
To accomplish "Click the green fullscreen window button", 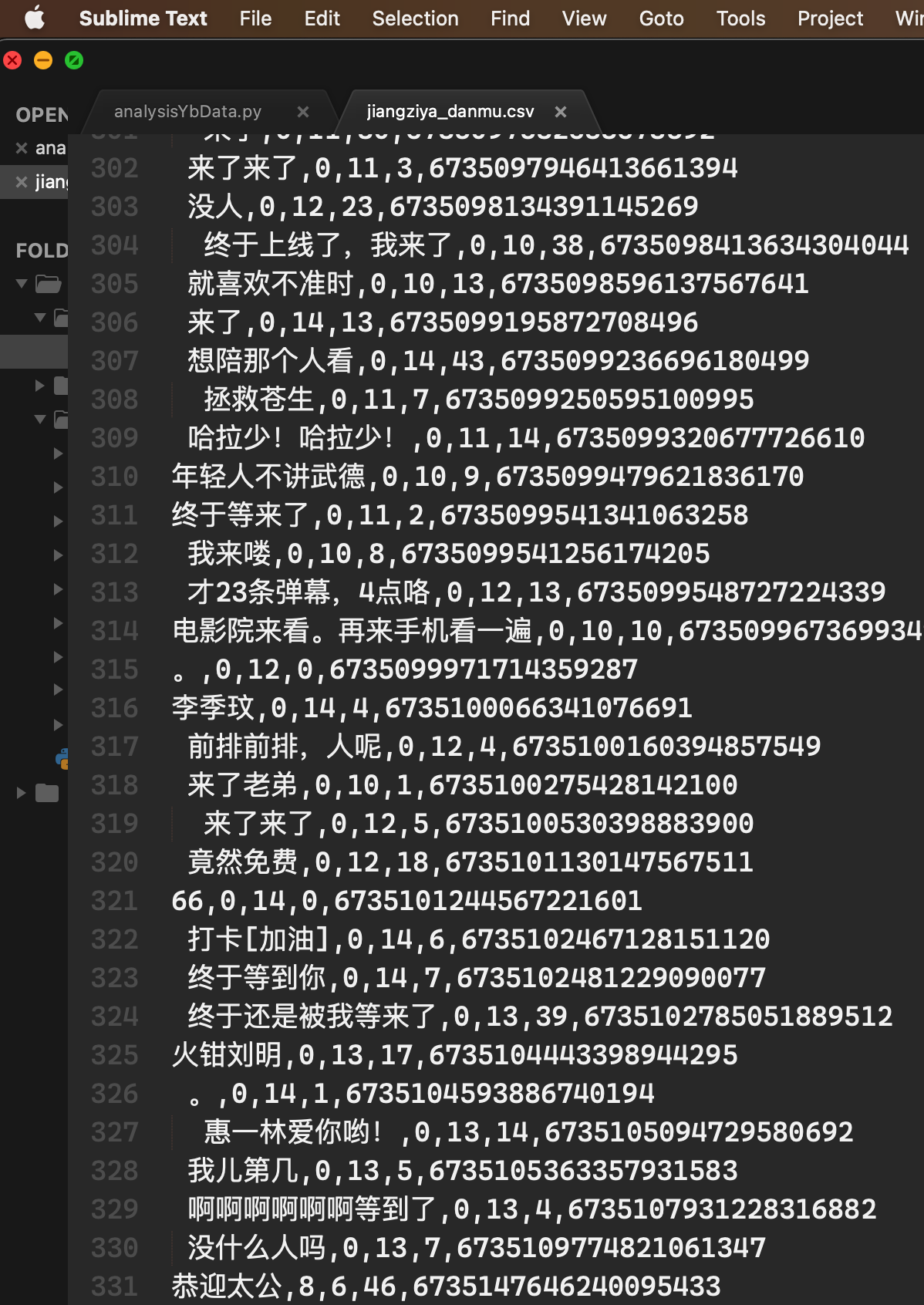I will [x=74, y=60].
